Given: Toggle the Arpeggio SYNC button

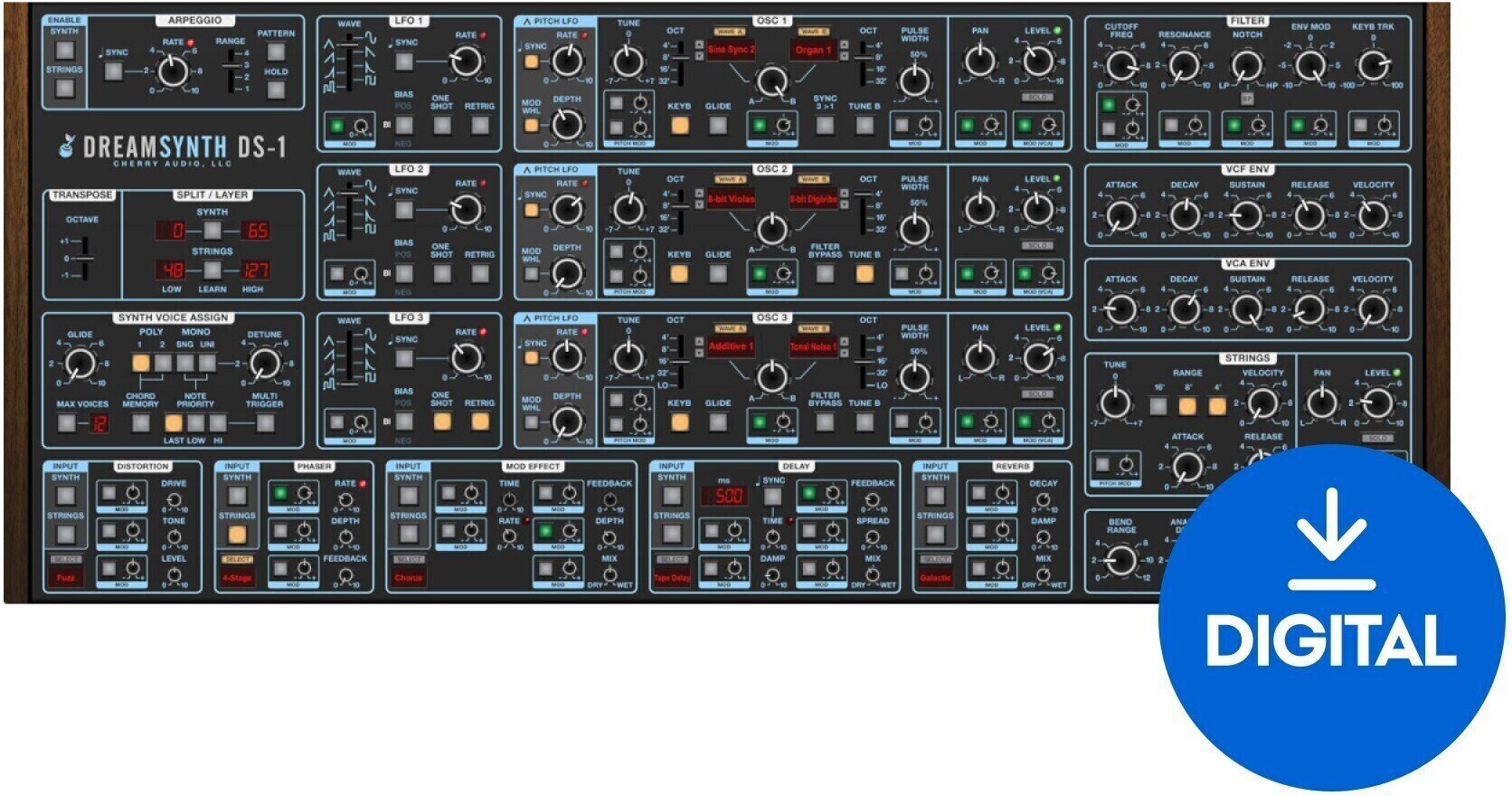Looking at the screenshot, I should 114,71.
